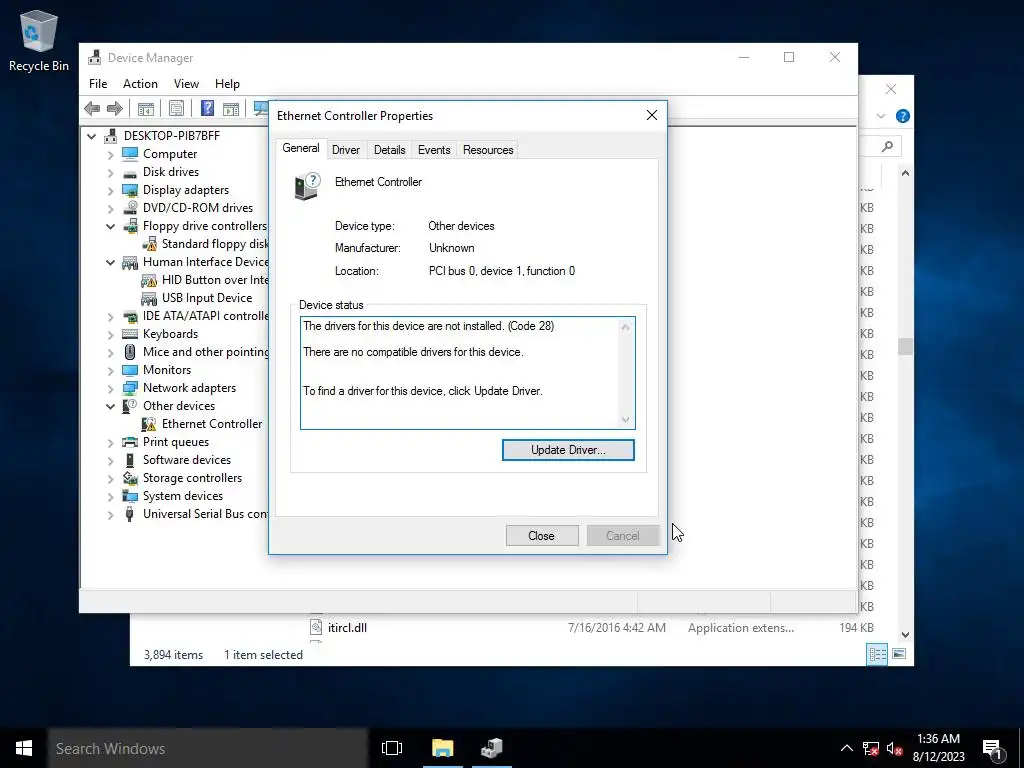Click the blue Help toolbar icon
Screen dimensions: 1024x768
pos(207,108)
